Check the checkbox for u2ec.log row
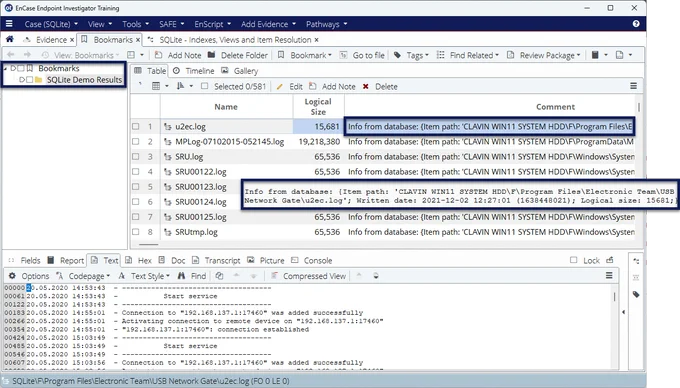 point(136,127)
